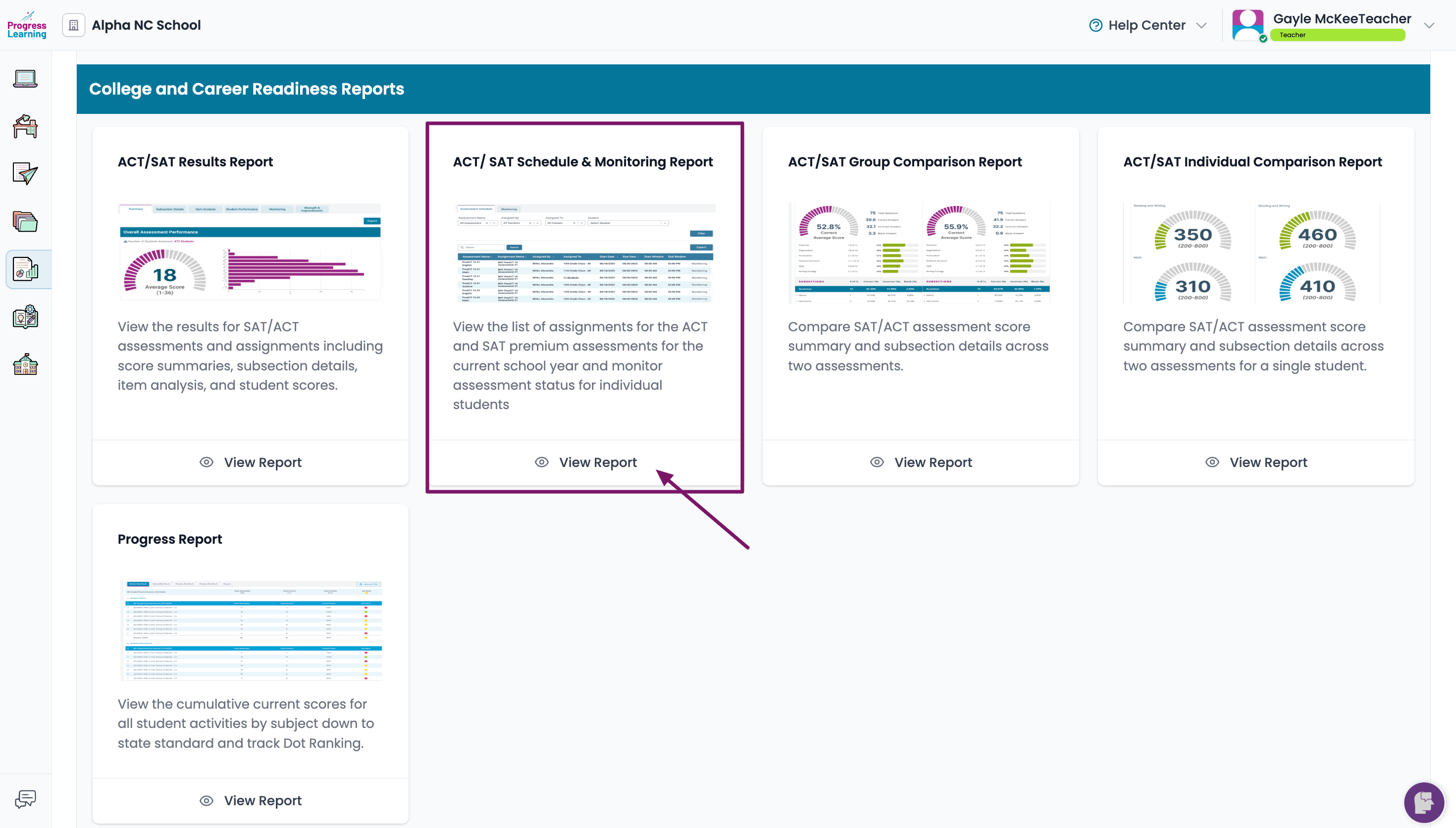Open the schoolhouse sidebar icon
Viewport: 1456px width, 828px height.
tap(26, 364)
